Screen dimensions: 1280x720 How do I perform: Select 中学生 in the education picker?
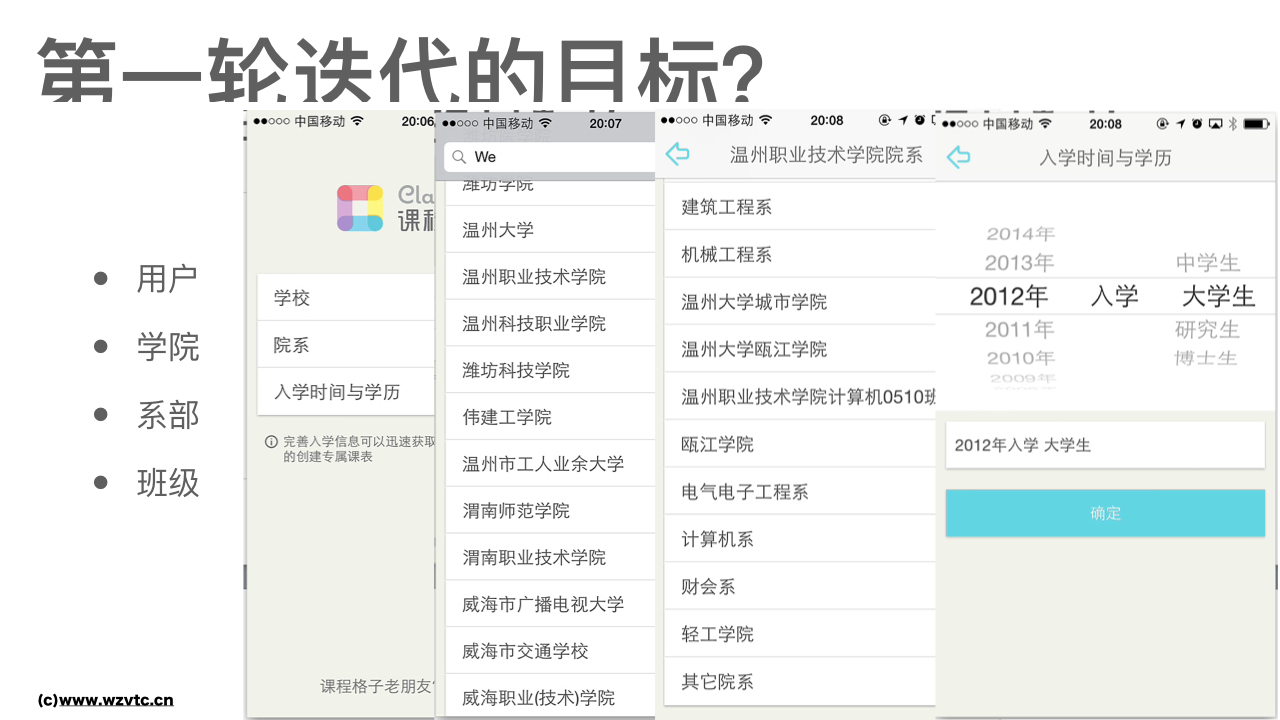(x=1207, y=263)
